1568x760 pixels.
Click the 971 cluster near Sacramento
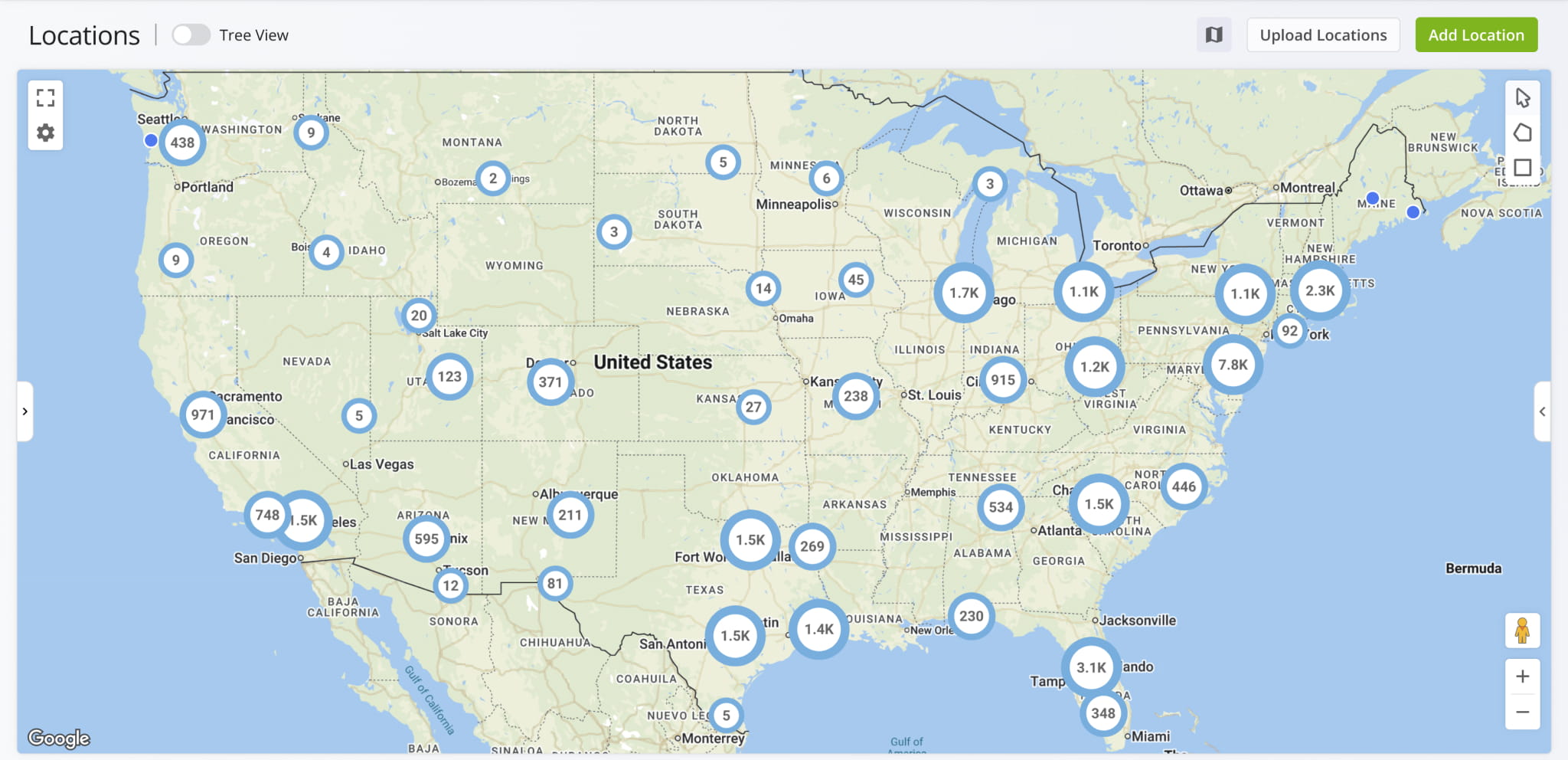coord(203,414)
